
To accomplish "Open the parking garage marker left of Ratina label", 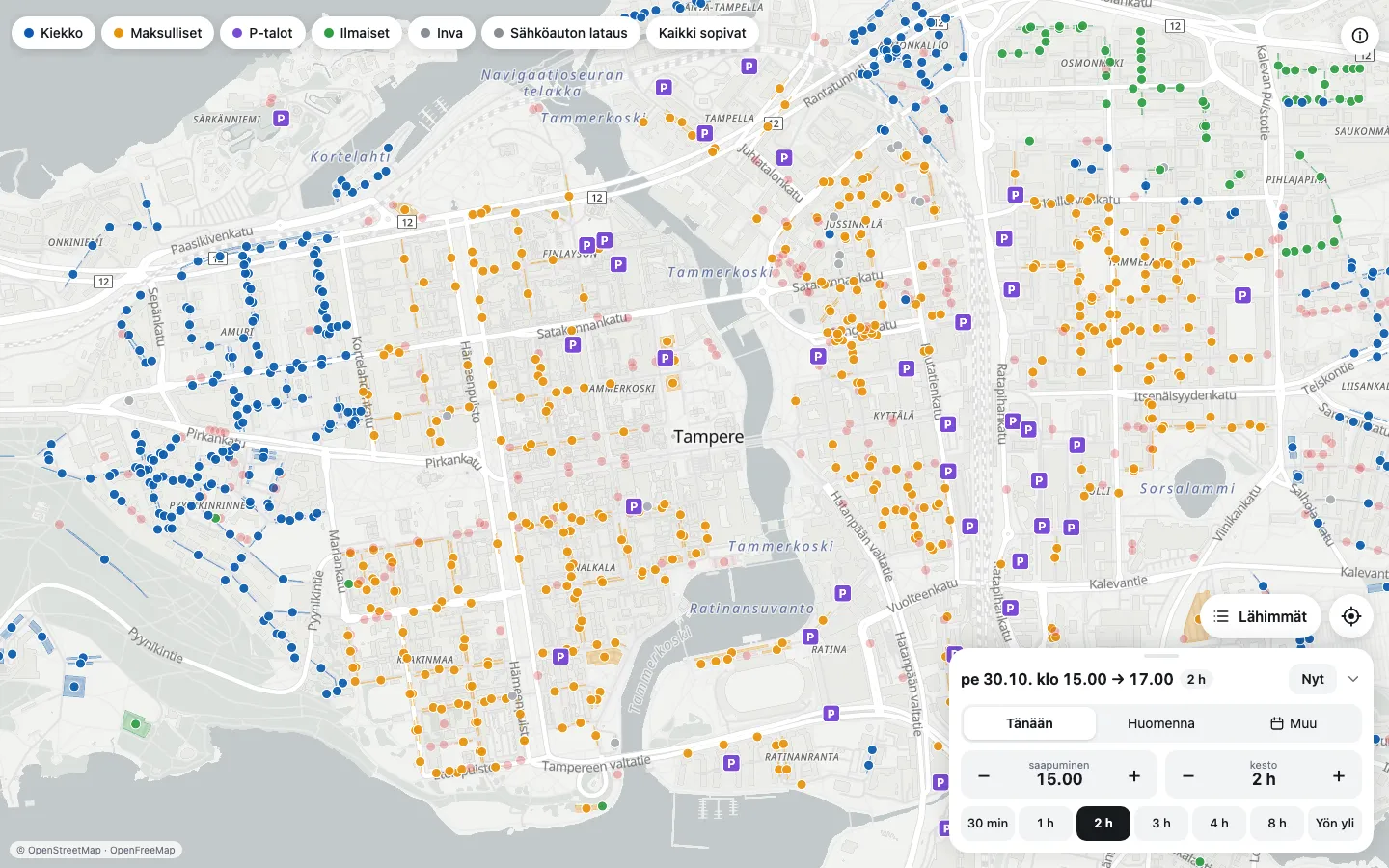I will coord(810,637).
